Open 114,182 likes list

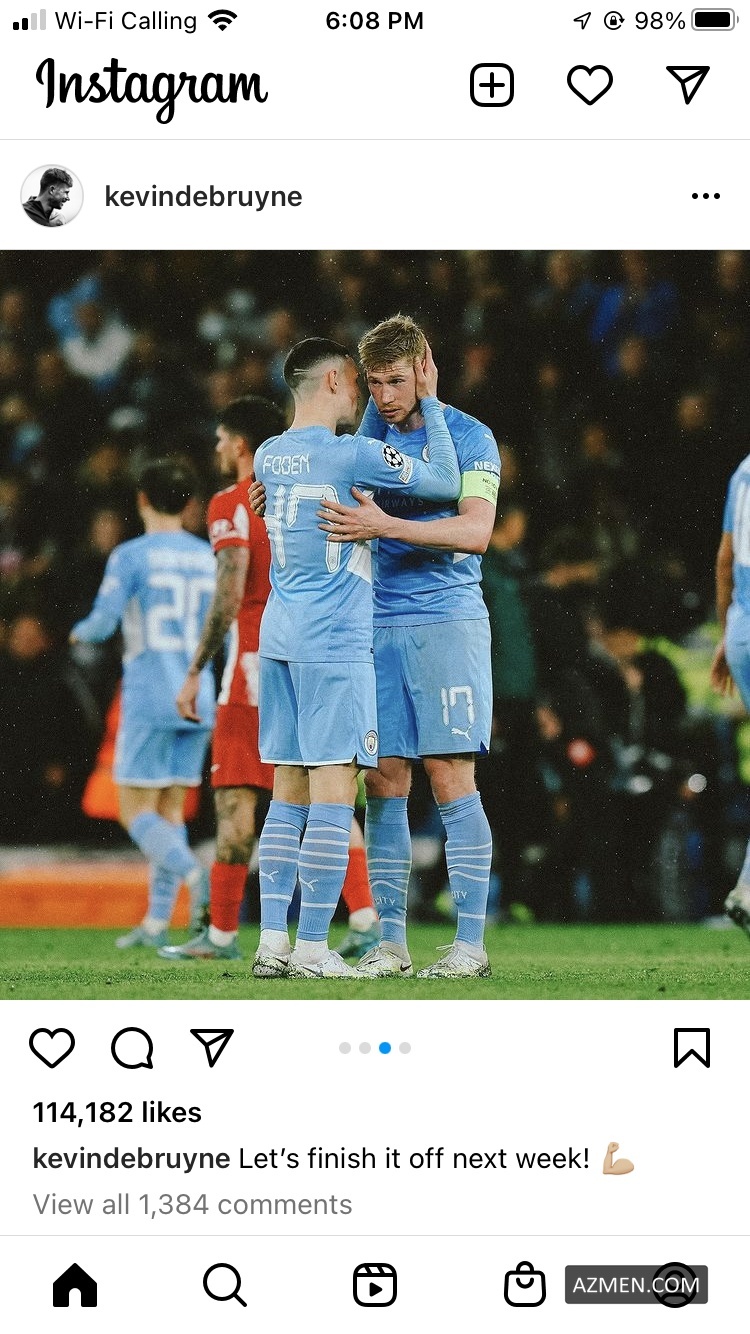point(117,1112)
